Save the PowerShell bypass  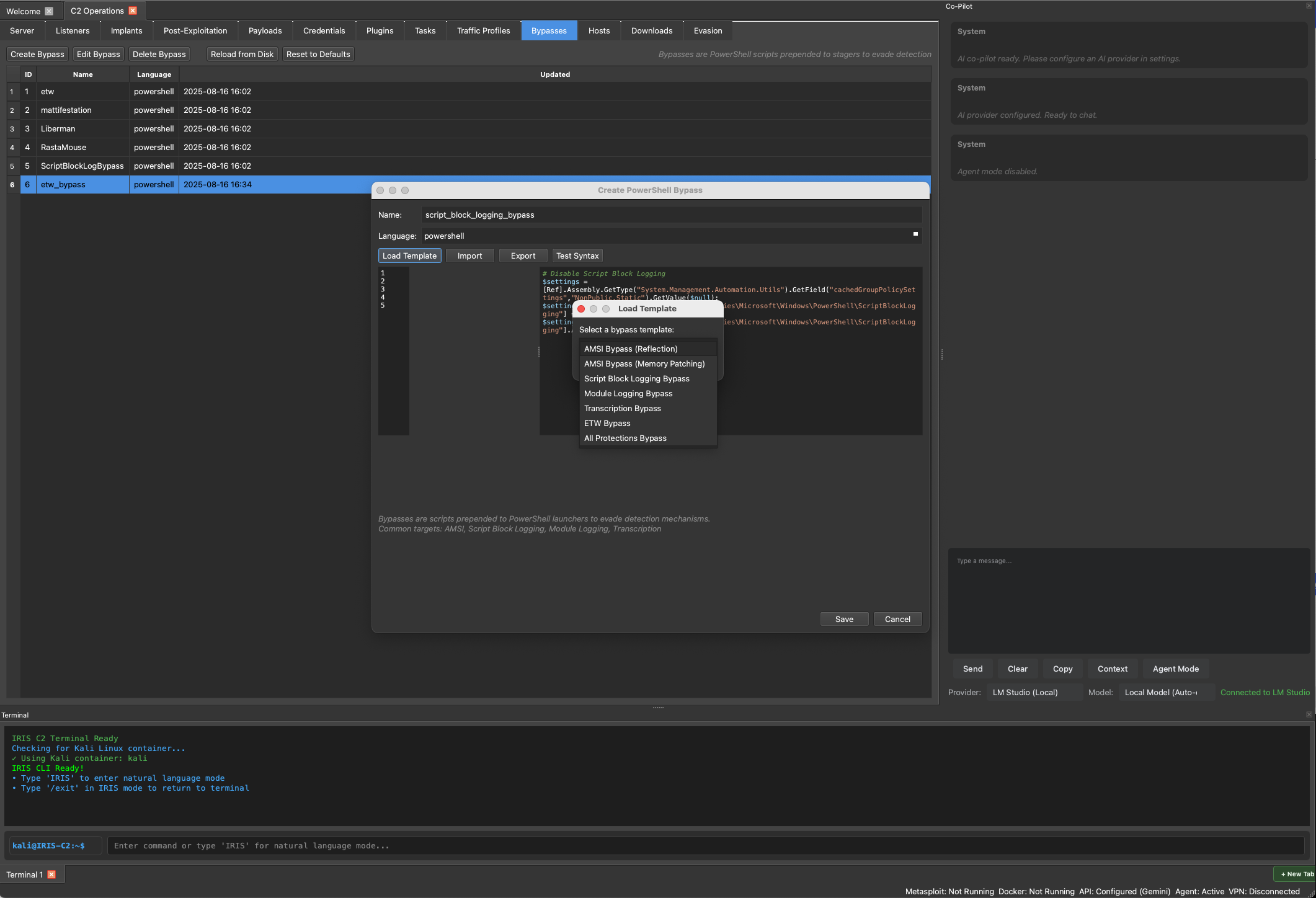(x=844, y=619)
